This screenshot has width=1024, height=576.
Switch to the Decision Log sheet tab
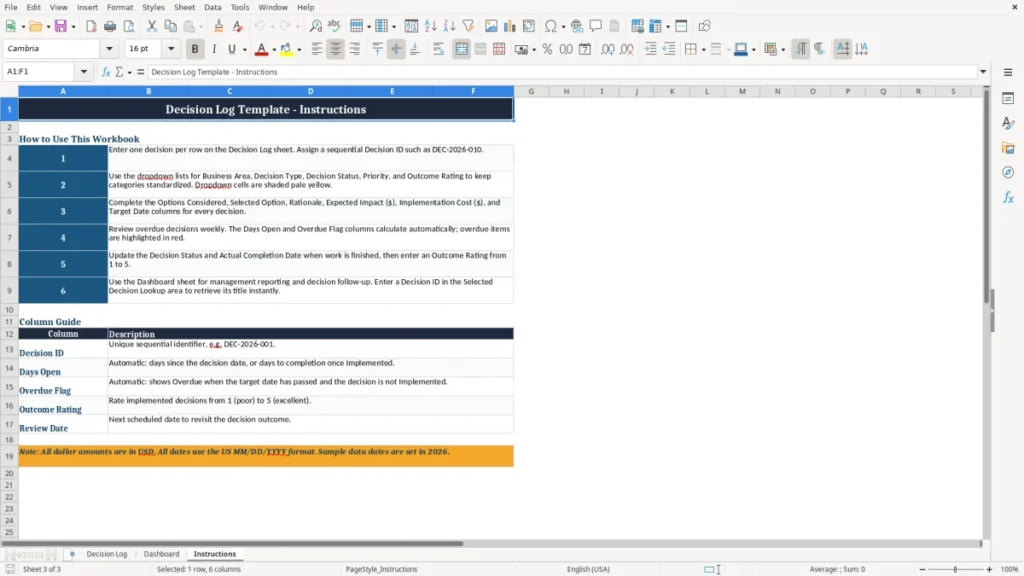click(107, 554)
